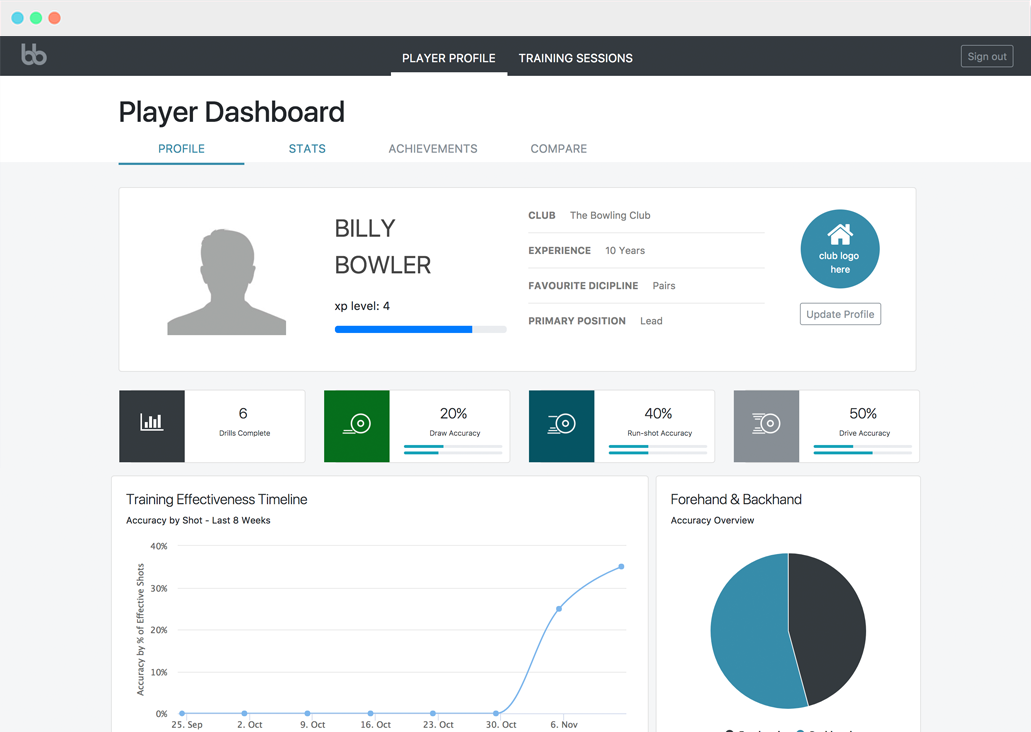
Task: Click the Draw Accuracy progress bars
Action: point(453,449)
